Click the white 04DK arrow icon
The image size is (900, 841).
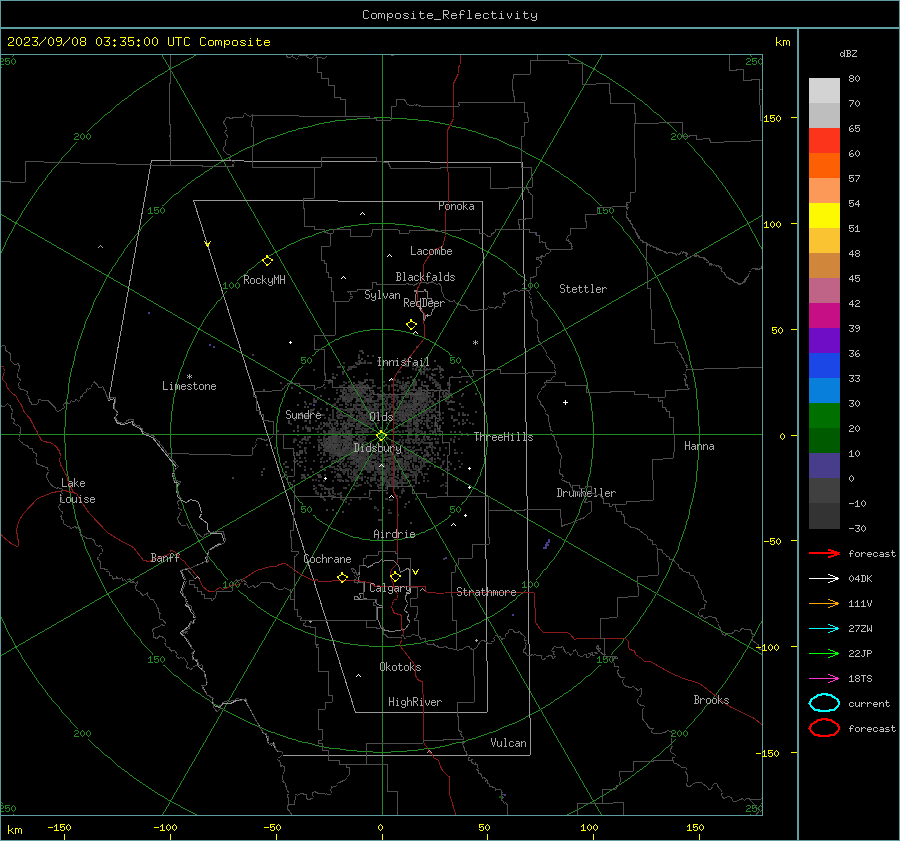[x=824, y=578]
